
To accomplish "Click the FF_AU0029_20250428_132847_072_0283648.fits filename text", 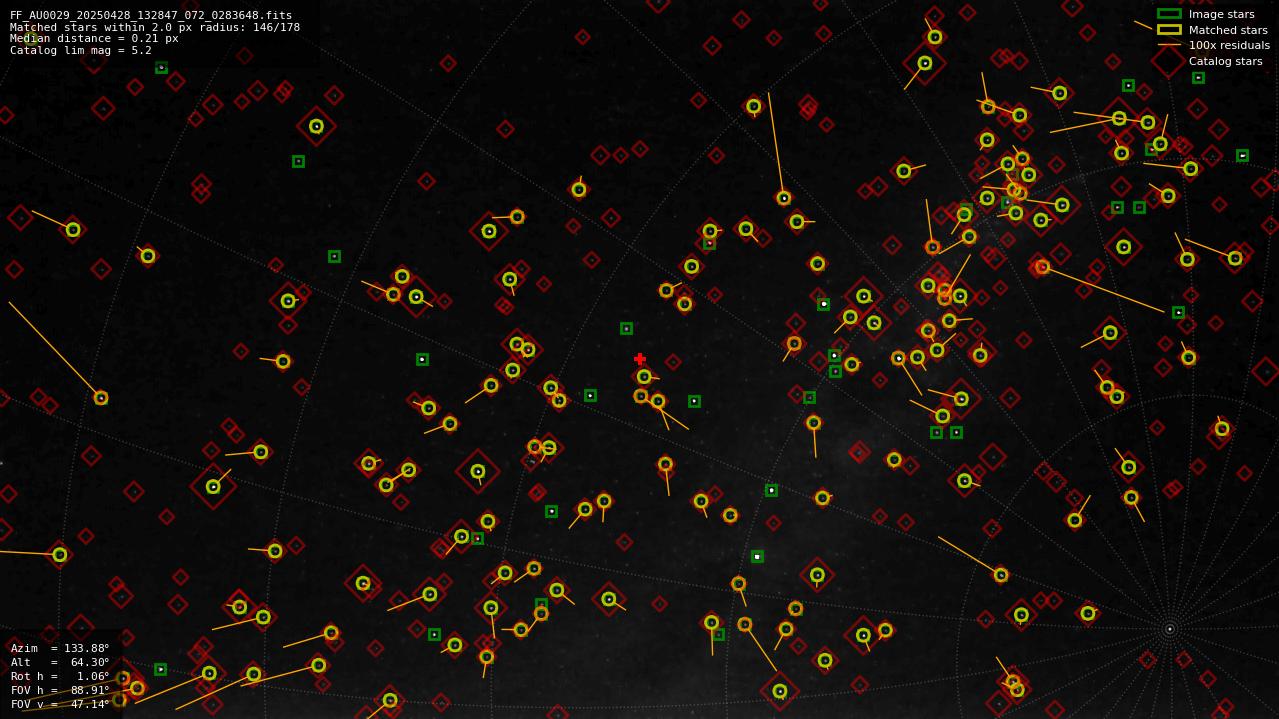I will click(151, 15).
